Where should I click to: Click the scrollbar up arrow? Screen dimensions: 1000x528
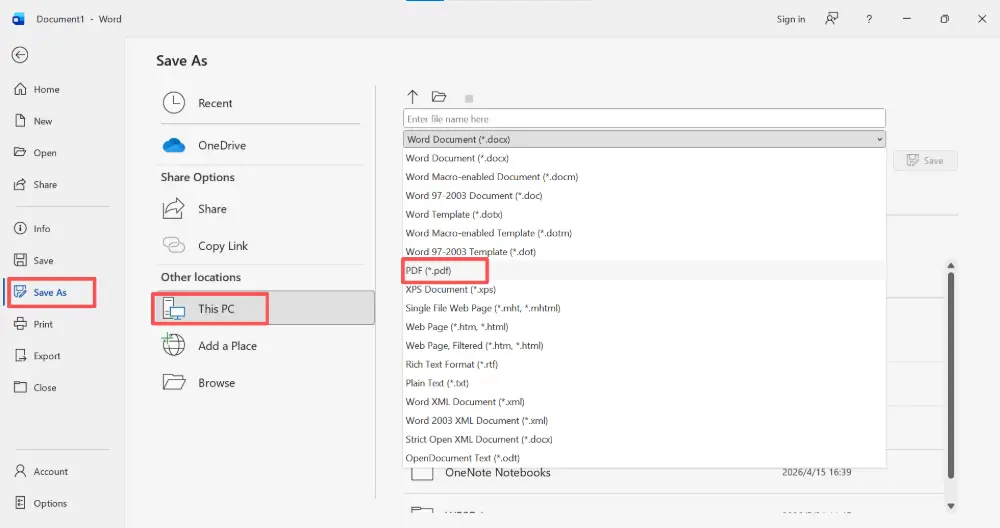(x=951, y=265)
